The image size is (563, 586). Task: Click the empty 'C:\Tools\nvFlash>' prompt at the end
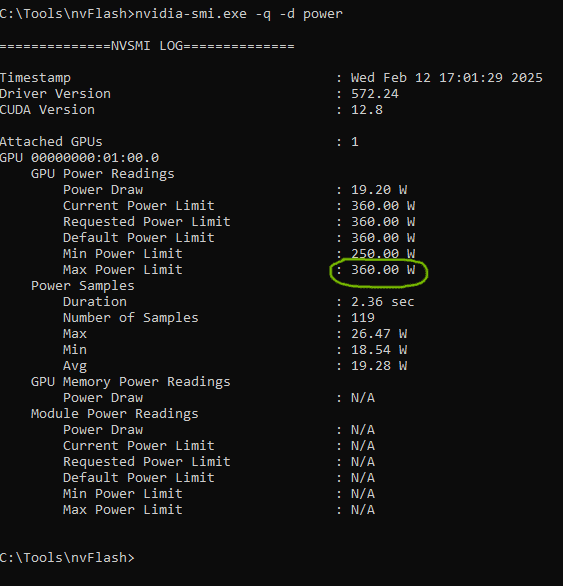67,558
